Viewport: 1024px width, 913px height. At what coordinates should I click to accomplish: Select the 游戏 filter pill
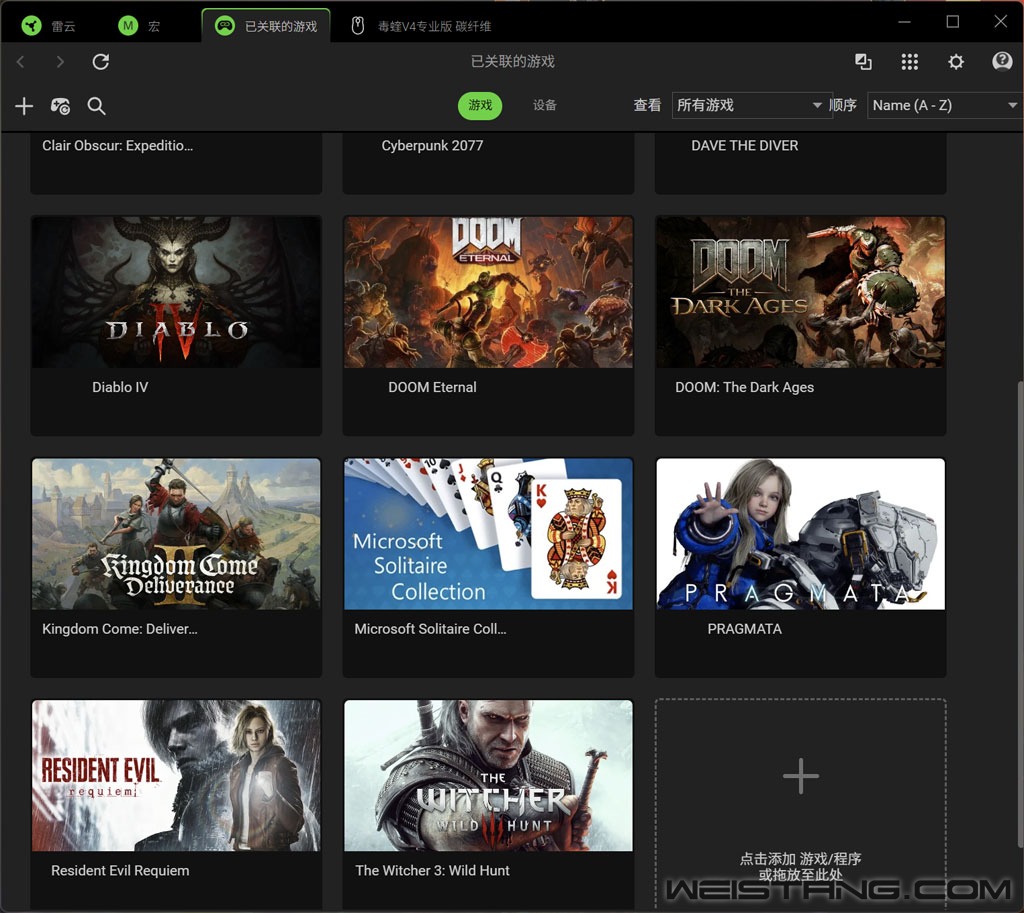pyautogui.click(x=480, y=105)
